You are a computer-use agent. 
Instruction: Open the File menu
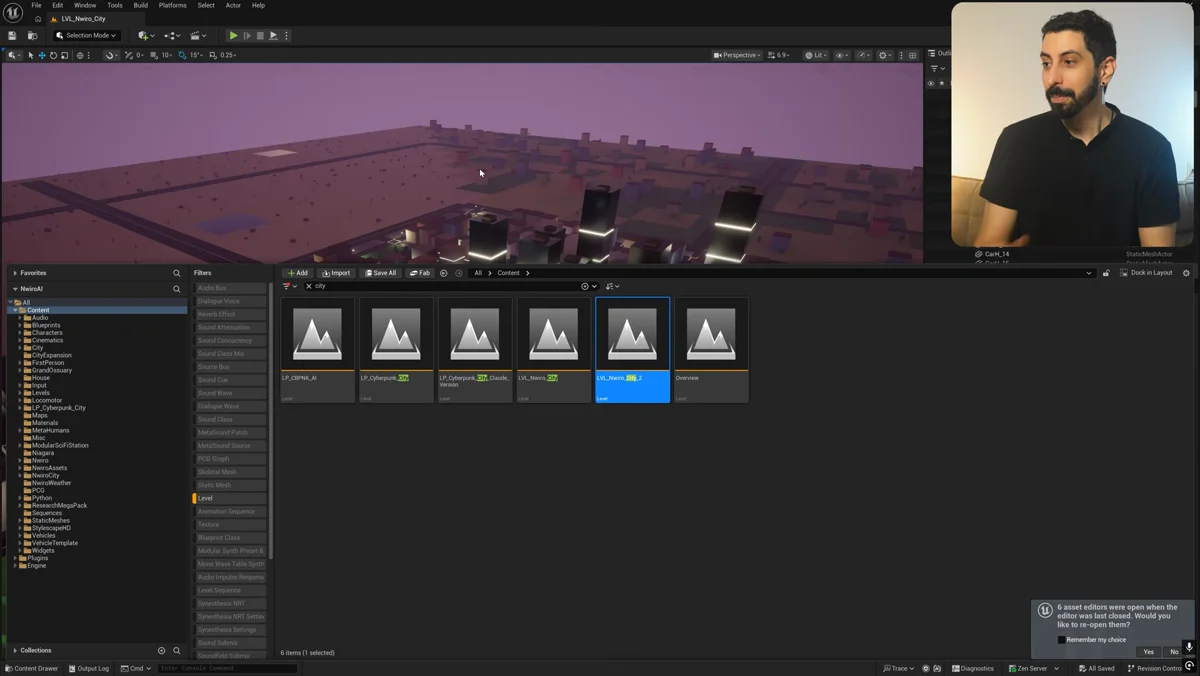(36, 5)
